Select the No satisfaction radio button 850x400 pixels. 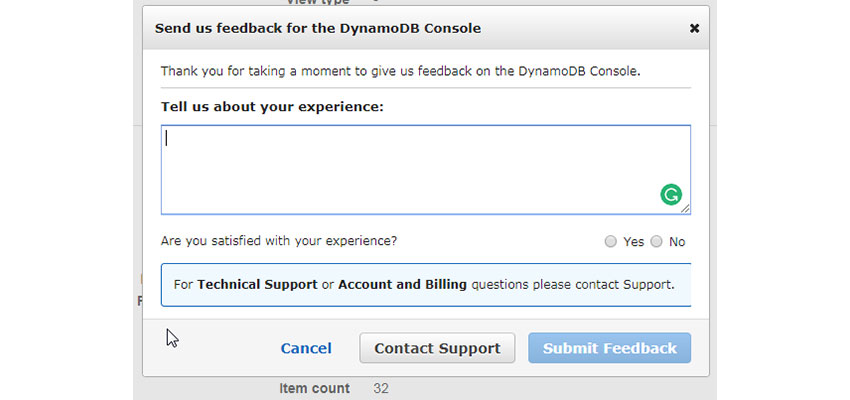tap(656, 242)
